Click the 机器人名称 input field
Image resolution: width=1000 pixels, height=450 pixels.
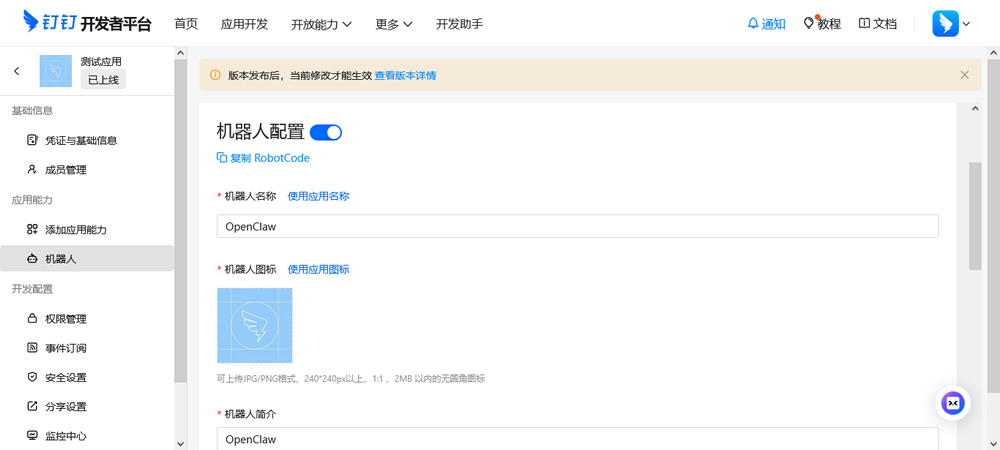[577, 226]
